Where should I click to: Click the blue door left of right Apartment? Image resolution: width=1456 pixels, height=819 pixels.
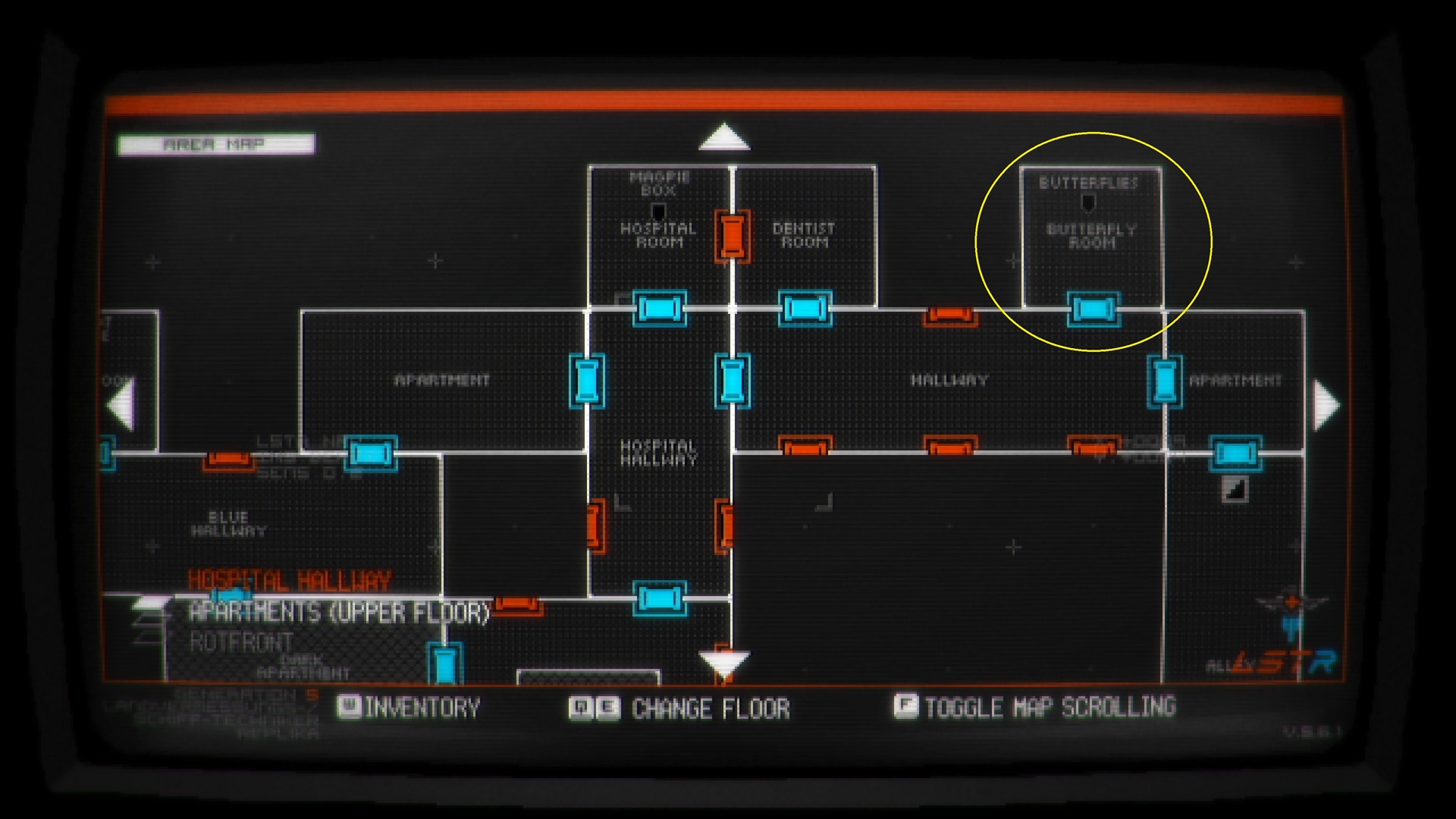[1164, 381]
